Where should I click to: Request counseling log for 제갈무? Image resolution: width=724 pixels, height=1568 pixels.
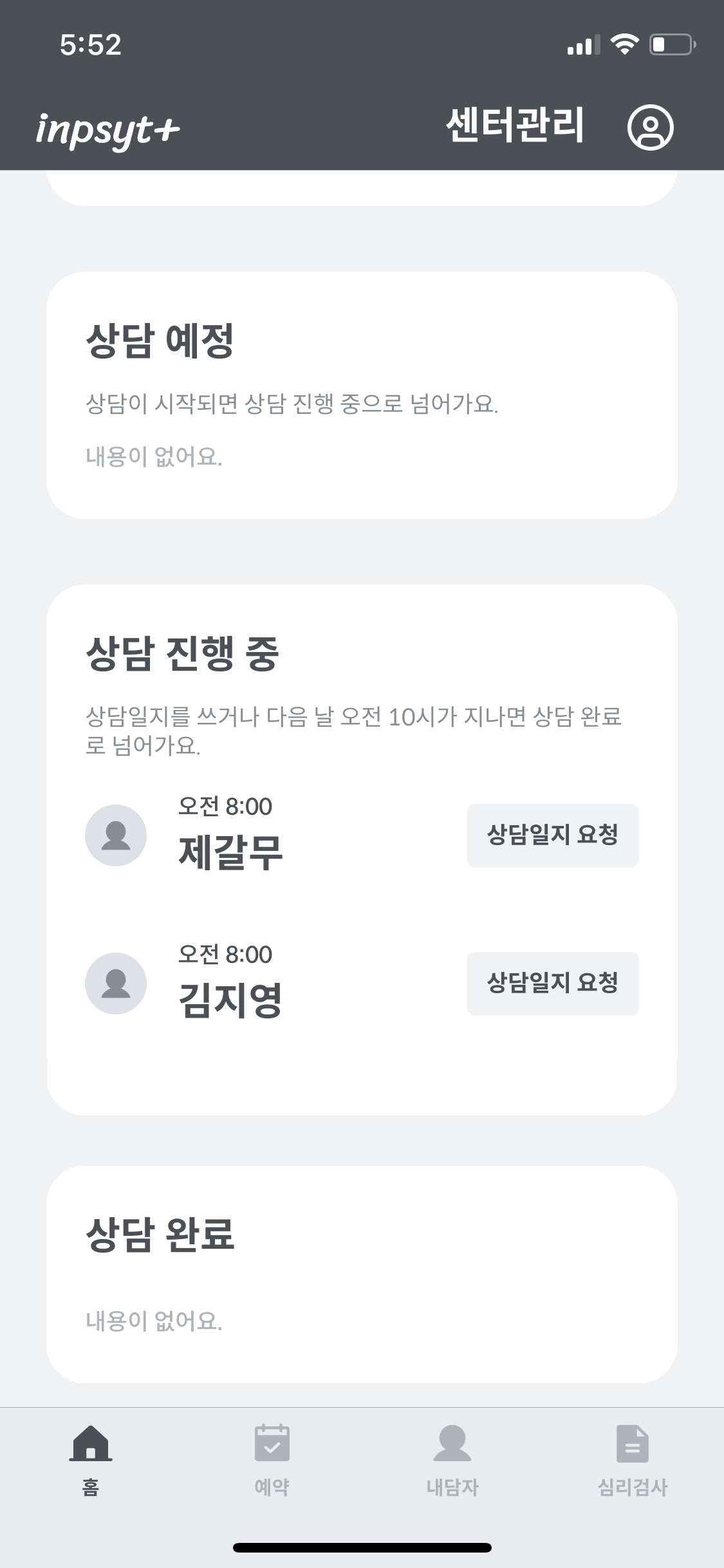point(552,835)
